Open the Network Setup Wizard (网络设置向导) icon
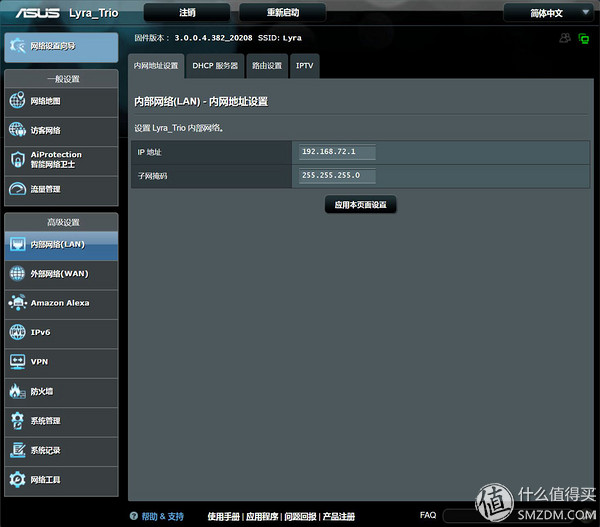This screenshot has height=527, width=600. click(17, 46)
